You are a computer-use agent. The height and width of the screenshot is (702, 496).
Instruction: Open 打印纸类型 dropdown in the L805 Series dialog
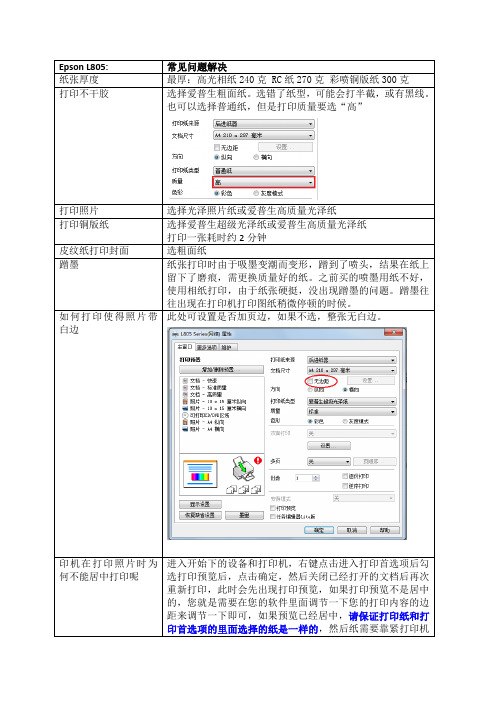coord(352,402)
